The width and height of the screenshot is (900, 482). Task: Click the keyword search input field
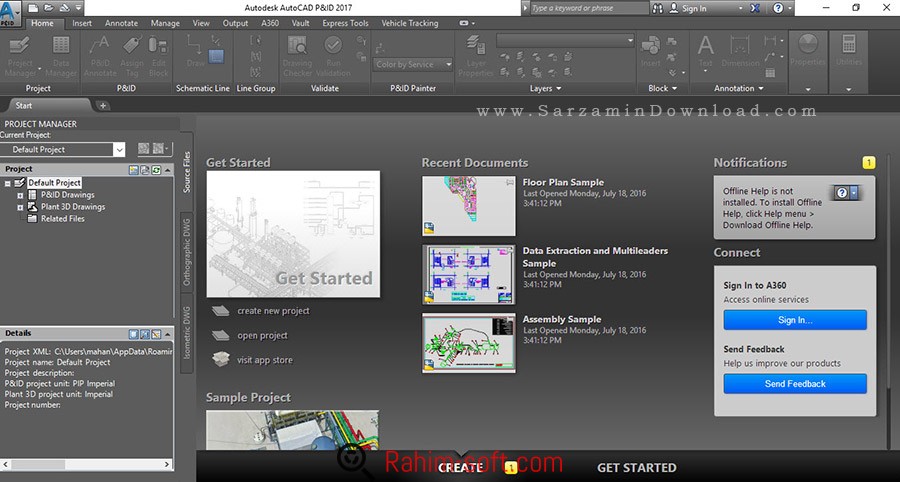pyautogui.click(x=590, y=8)
